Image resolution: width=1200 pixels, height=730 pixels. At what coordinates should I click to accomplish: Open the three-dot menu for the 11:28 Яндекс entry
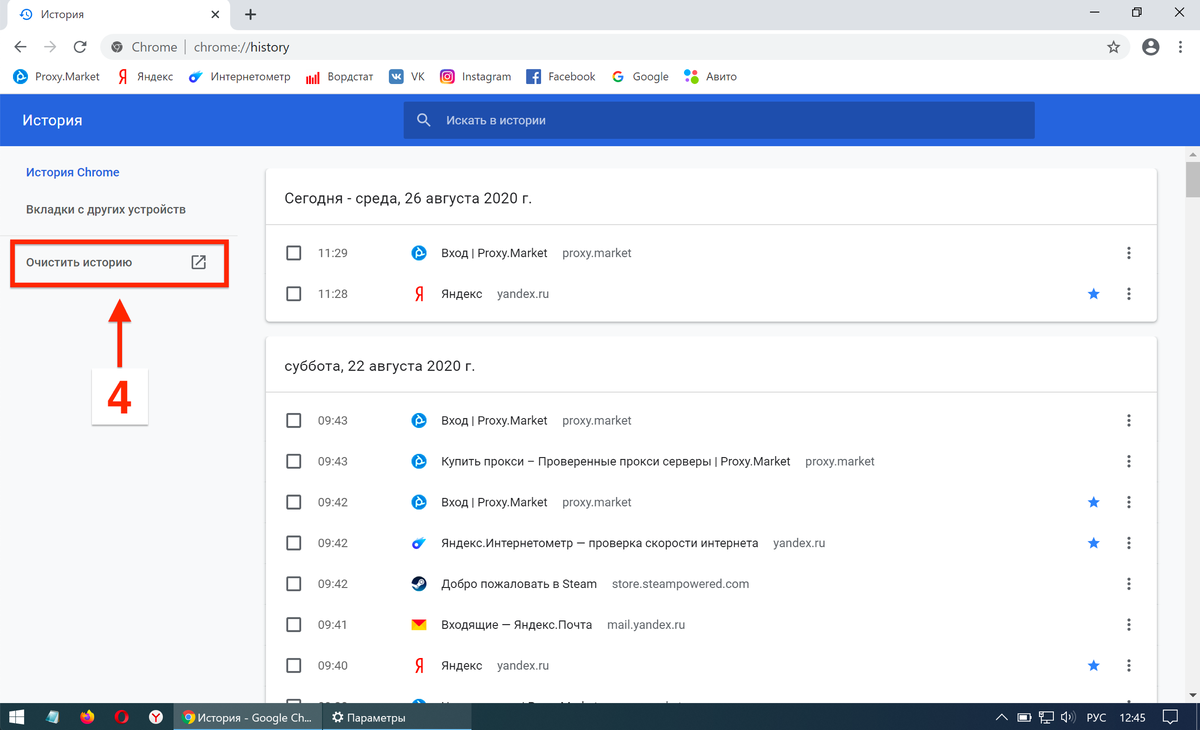[x=1128, y=294]
